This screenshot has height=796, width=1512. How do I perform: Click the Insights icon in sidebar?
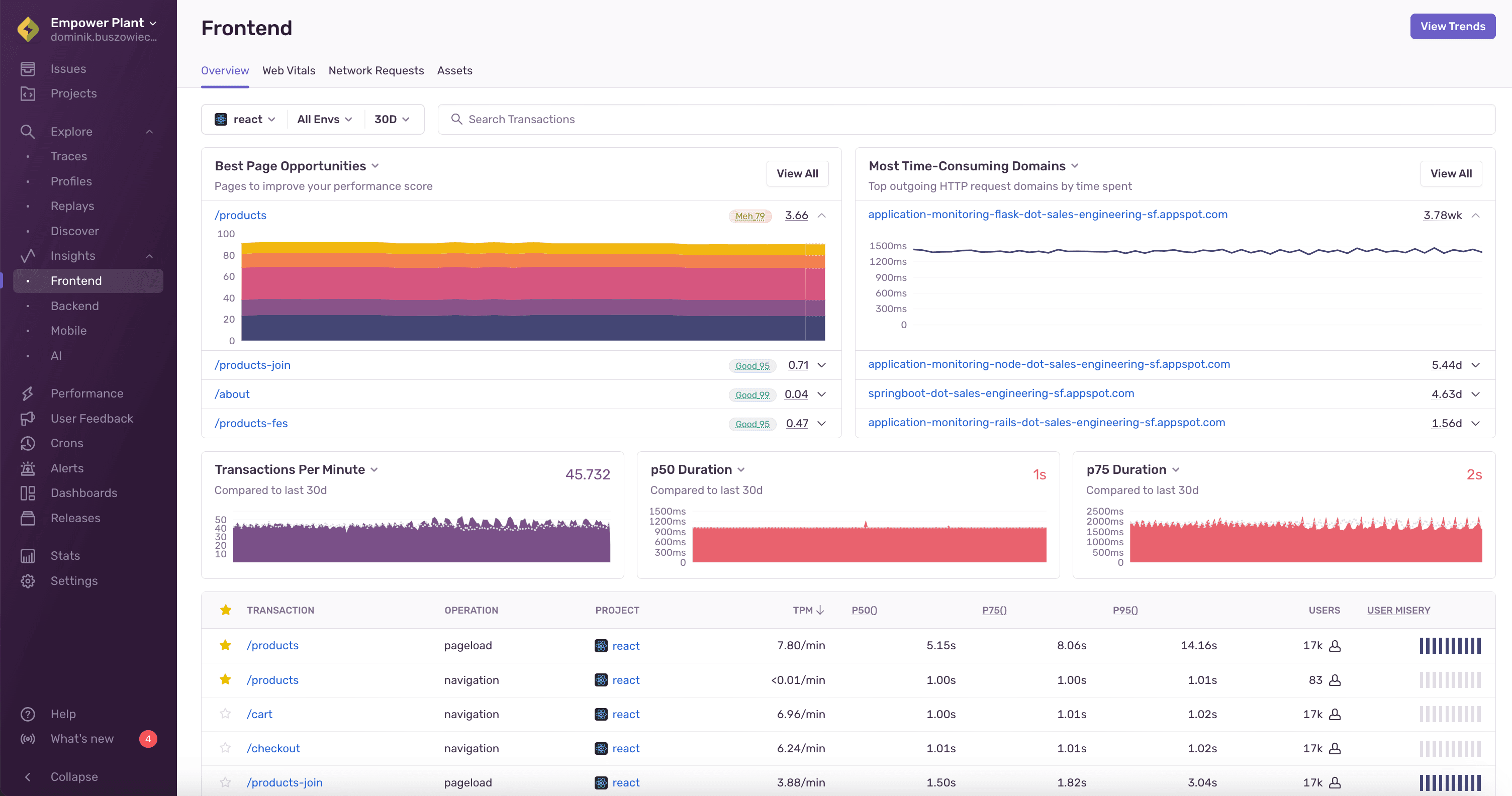point(27,256)
